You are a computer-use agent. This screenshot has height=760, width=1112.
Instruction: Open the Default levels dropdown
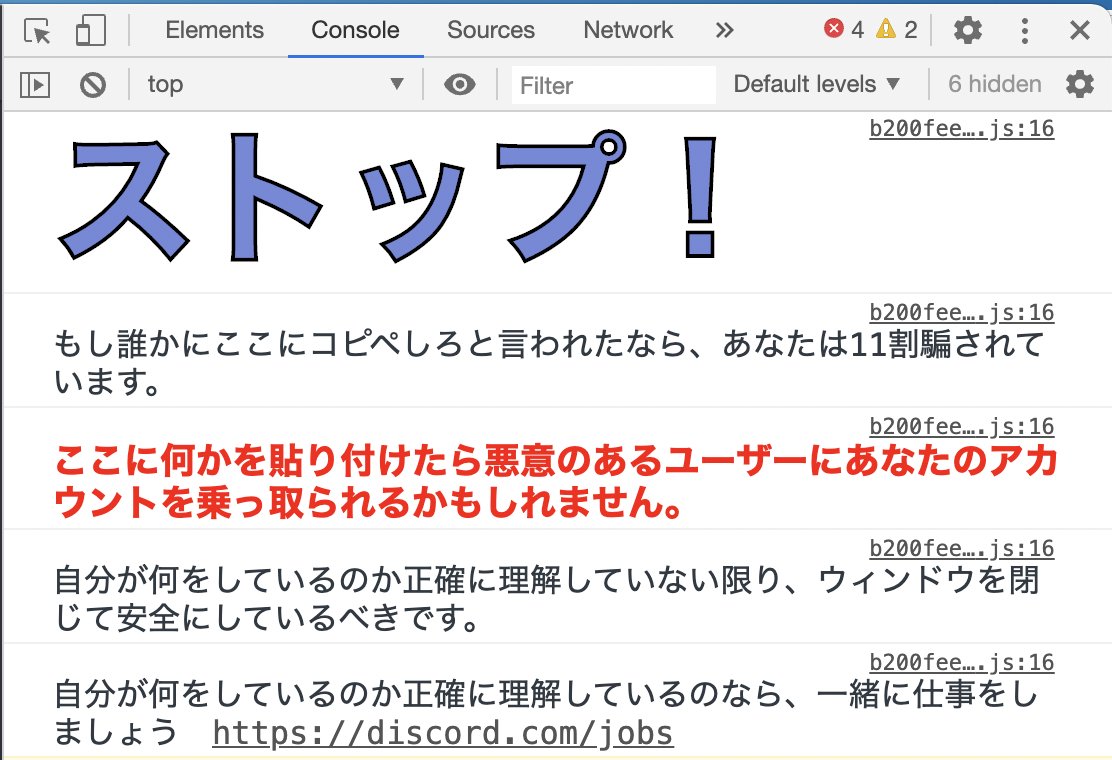pos(815,84)
